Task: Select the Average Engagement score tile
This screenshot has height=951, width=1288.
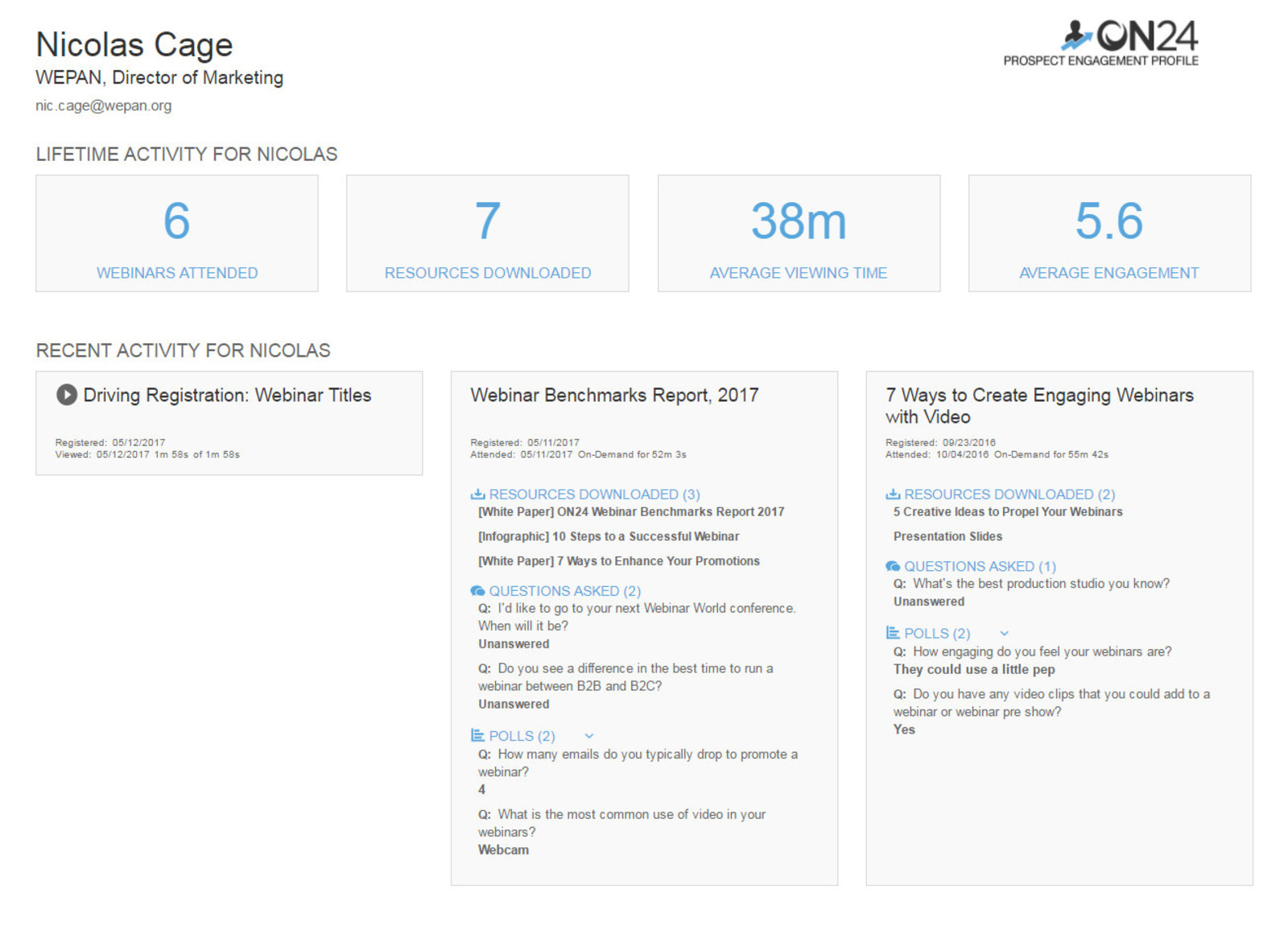Action: point(1109,234)
